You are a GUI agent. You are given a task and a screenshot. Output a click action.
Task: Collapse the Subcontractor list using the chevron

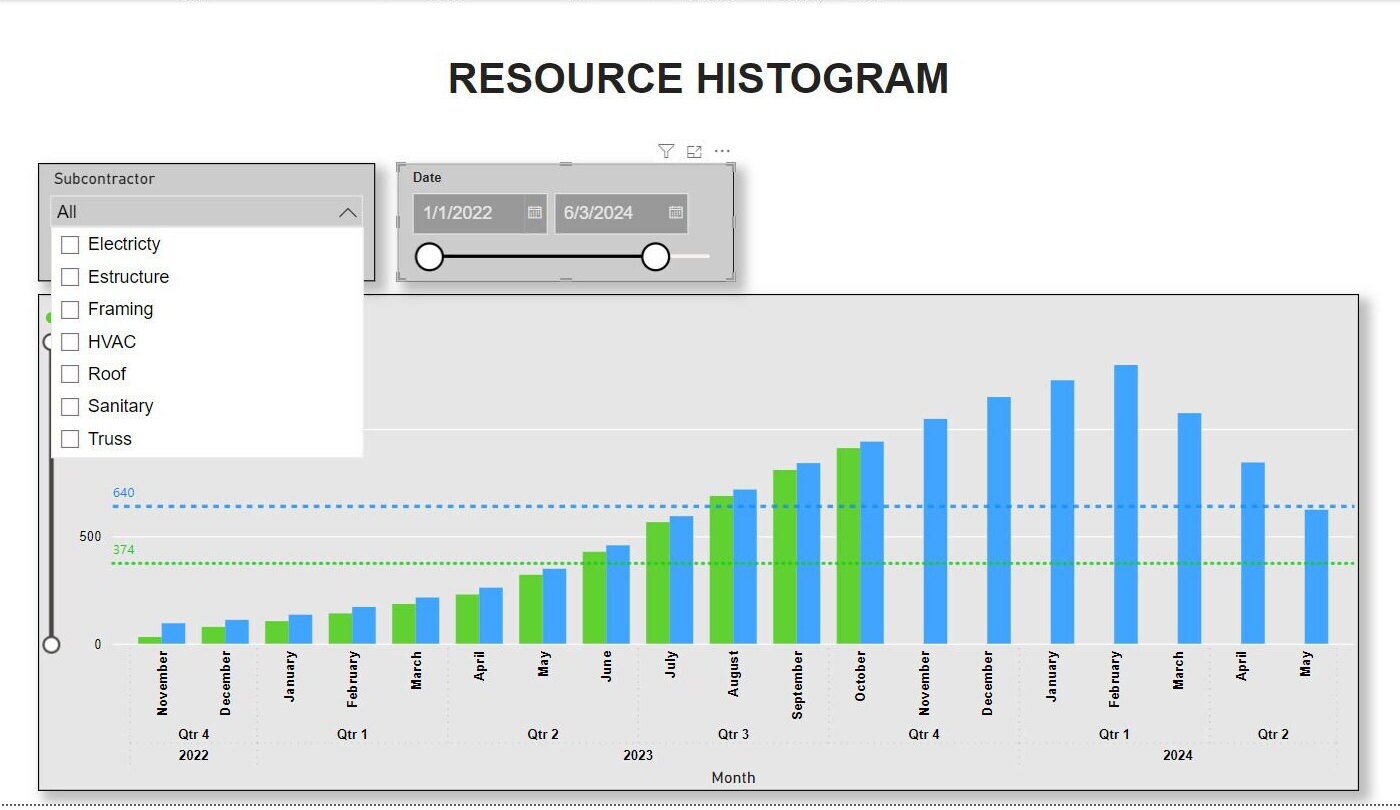coord(347,211)
